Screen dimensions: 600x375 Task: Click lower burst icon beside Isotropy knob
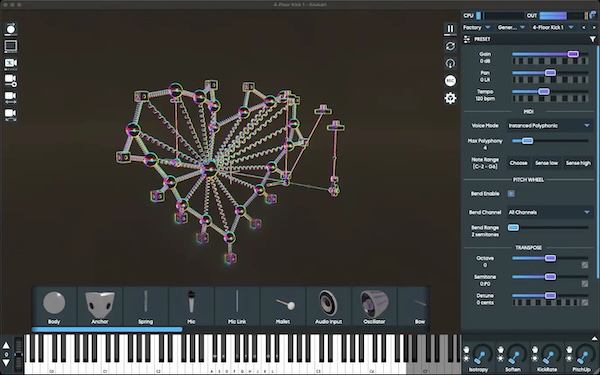coord(466,359)
